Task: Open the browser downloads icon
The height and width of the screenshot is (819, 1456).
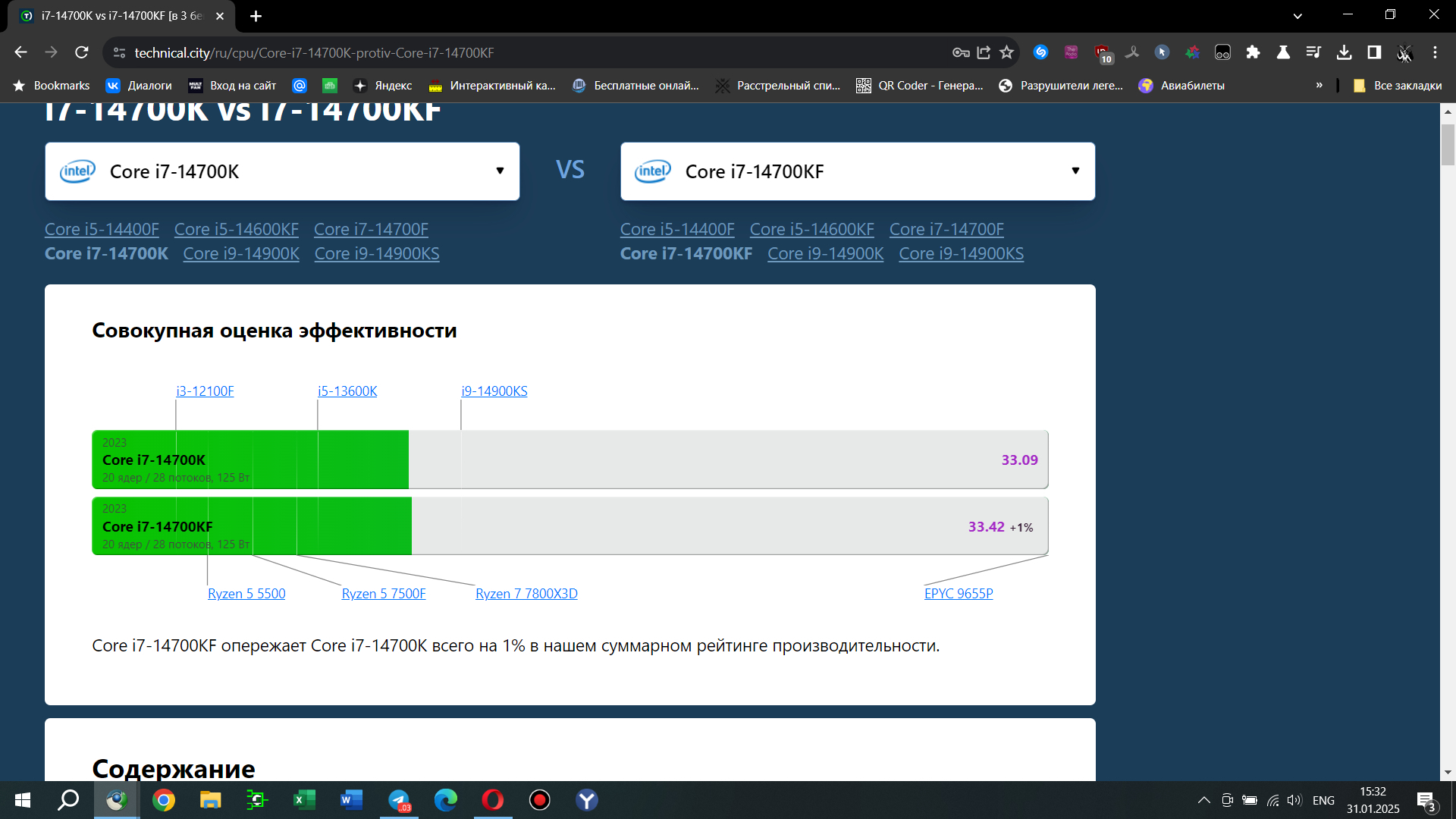Action: point(1344,52)
